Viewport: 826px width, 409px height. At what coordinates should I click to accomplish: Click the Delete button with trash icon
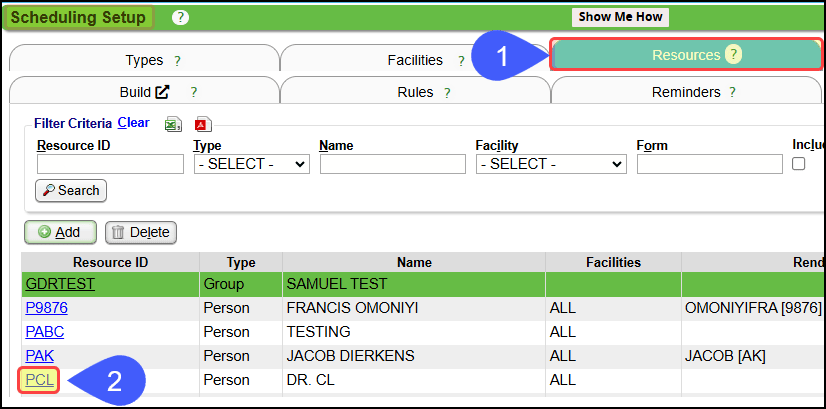click(141, 232)
